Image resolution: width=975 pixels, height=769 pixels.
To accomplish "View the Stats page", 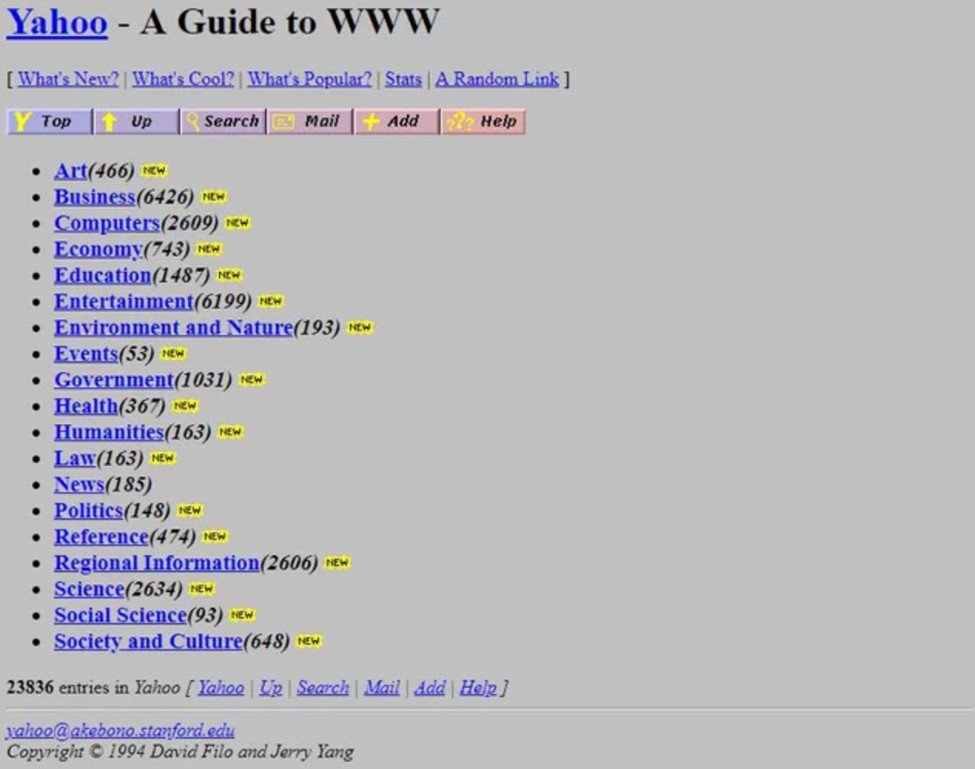I will (403, 78).
